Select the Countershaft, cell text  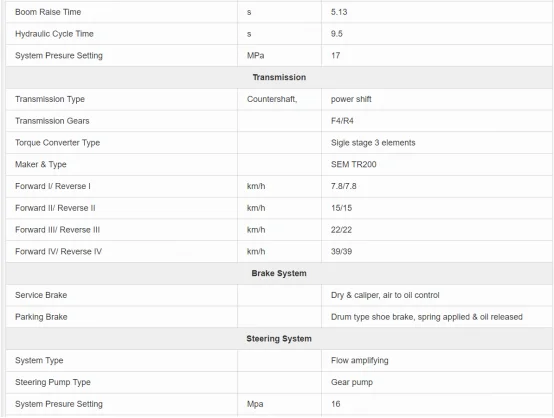pyautogui.click(x=272, y=99)
